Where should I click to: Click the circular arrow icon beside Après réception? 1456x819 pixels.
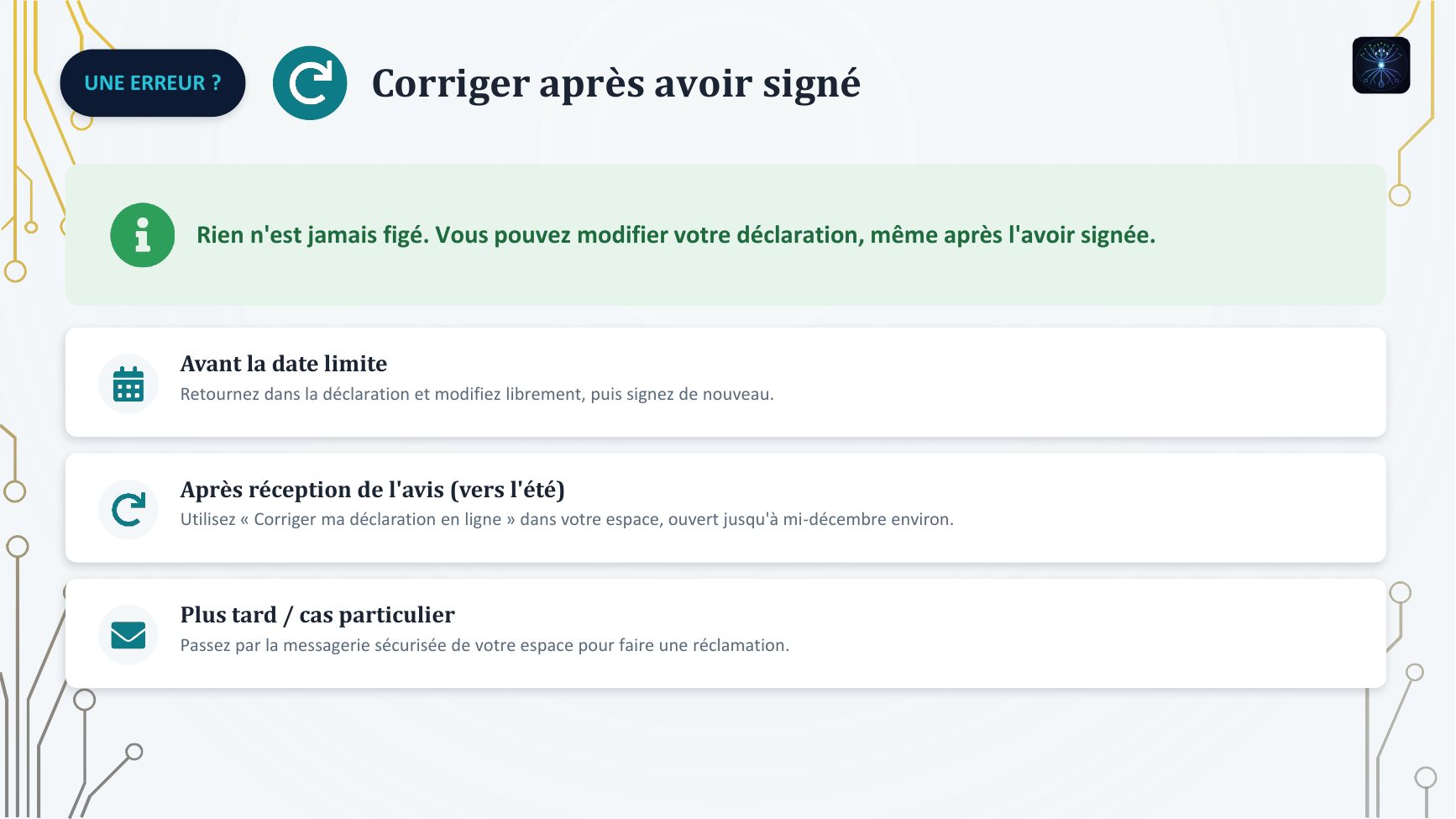tap(128, 509)
